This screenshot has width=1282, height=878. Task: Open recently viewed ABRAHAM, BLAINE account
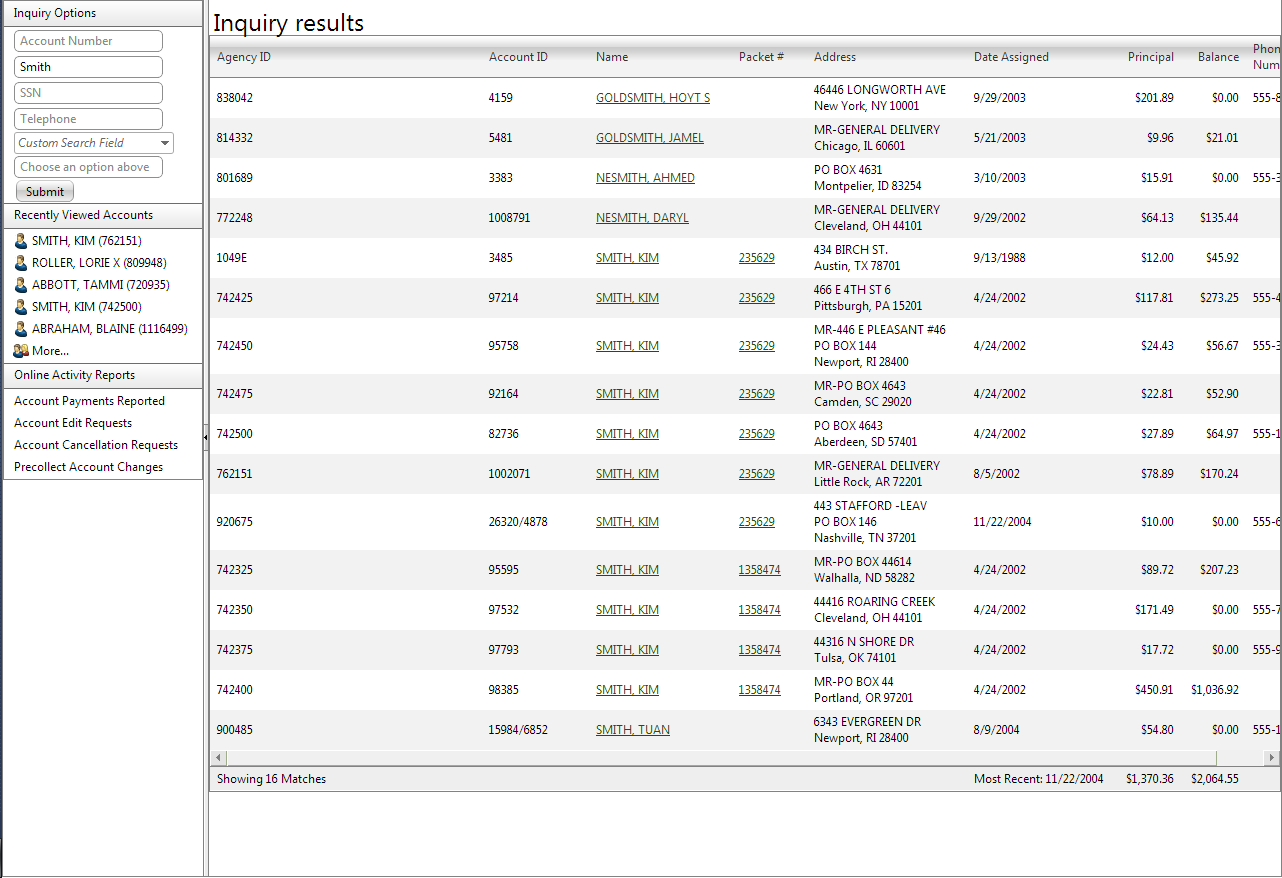coord(110,329)
